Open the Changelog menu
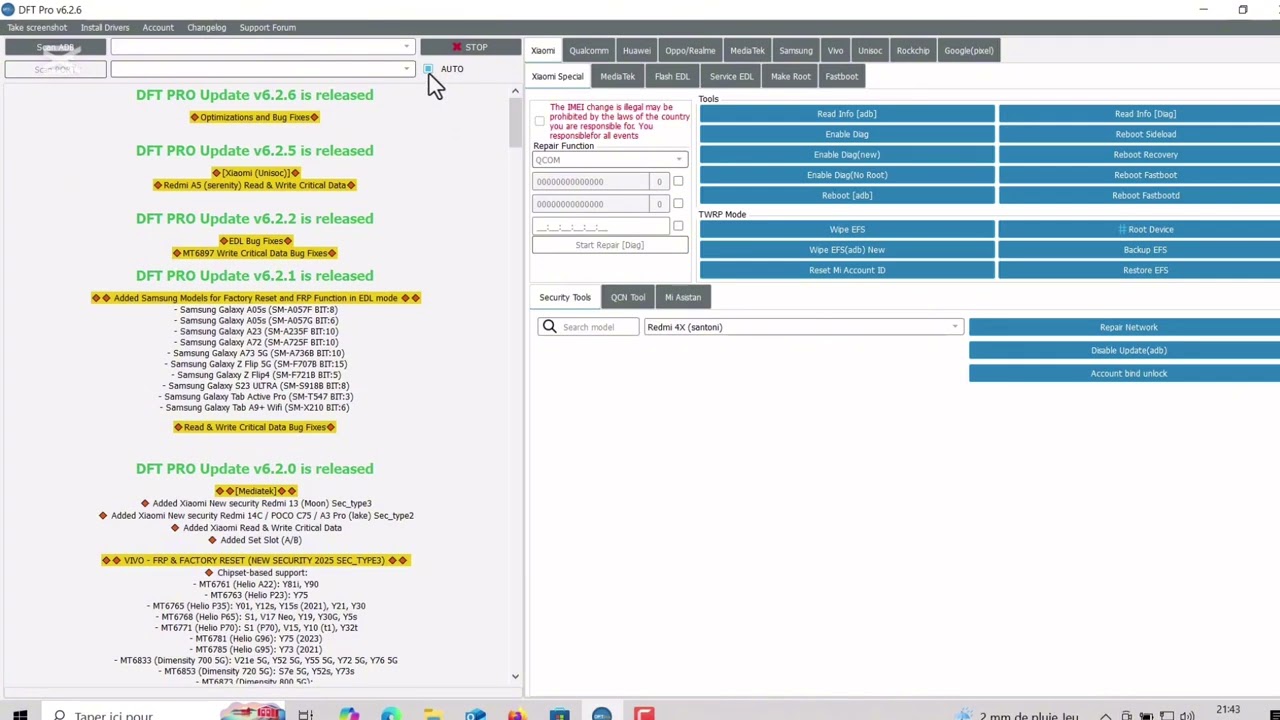The width and height of the screenshot is (1280, 720). pyautogui.click(x=207, y=27)
